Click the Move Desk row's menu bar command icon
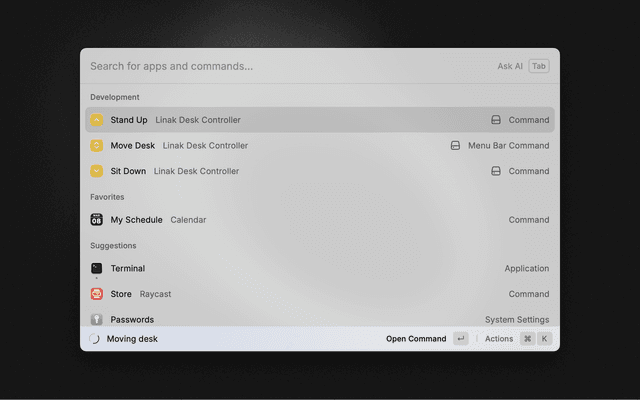 [x=455, y=145]
